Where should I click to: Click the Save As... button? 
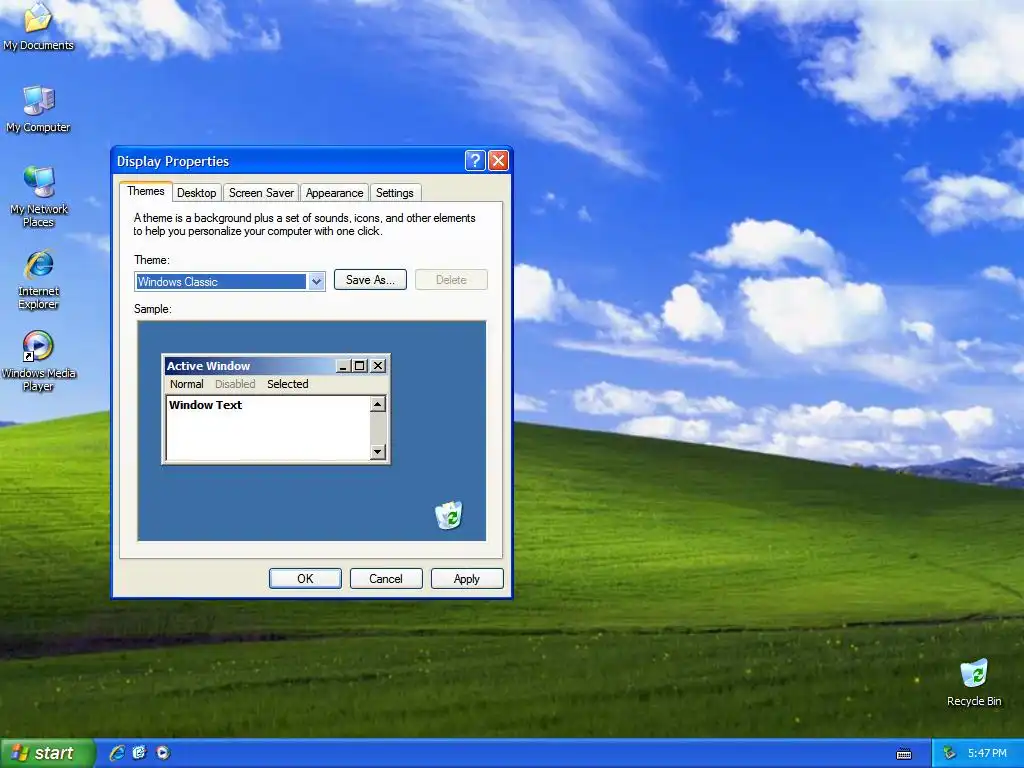370,280
